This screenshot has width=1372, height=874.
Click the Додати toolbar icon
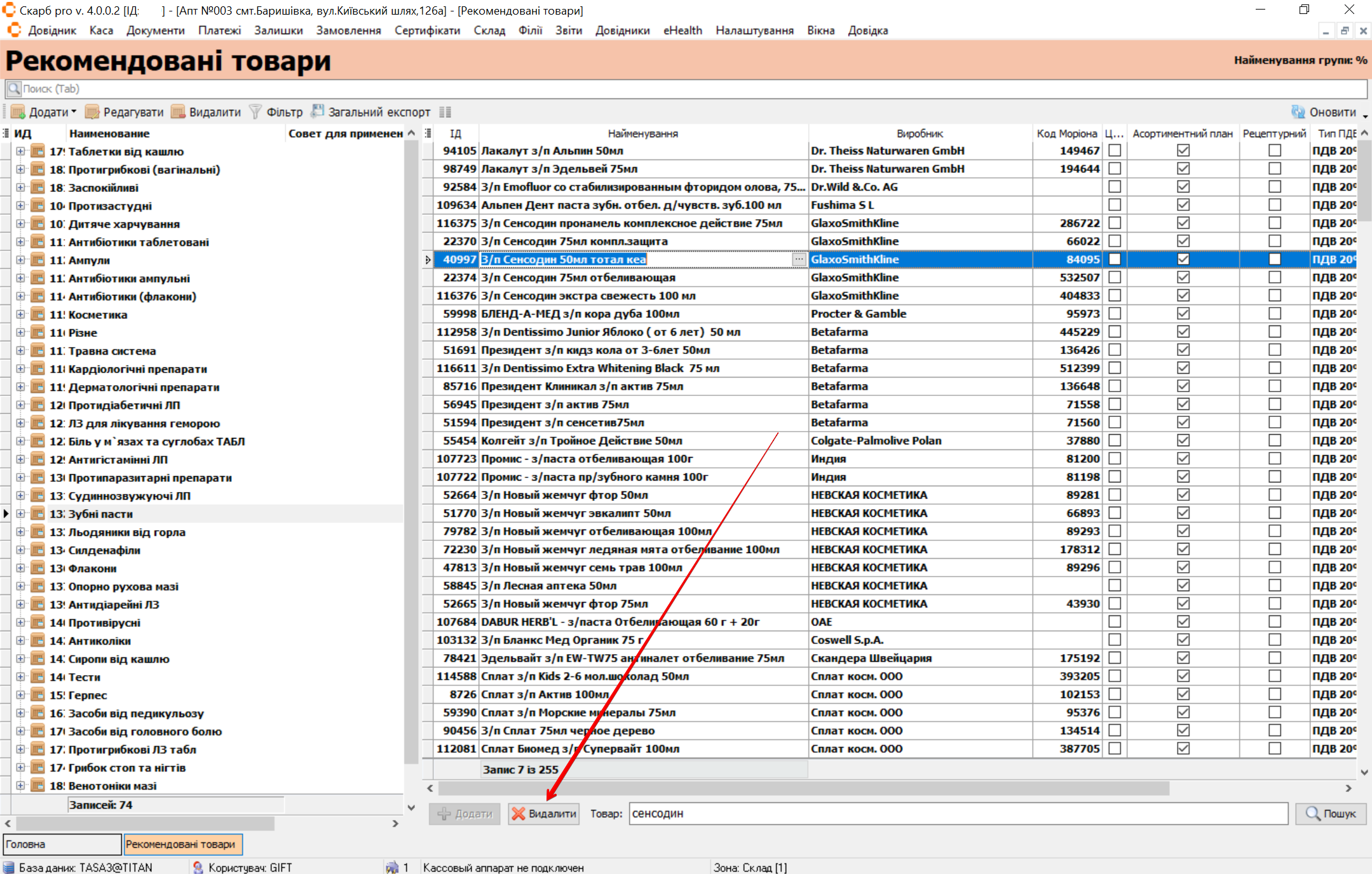point(18,113)
